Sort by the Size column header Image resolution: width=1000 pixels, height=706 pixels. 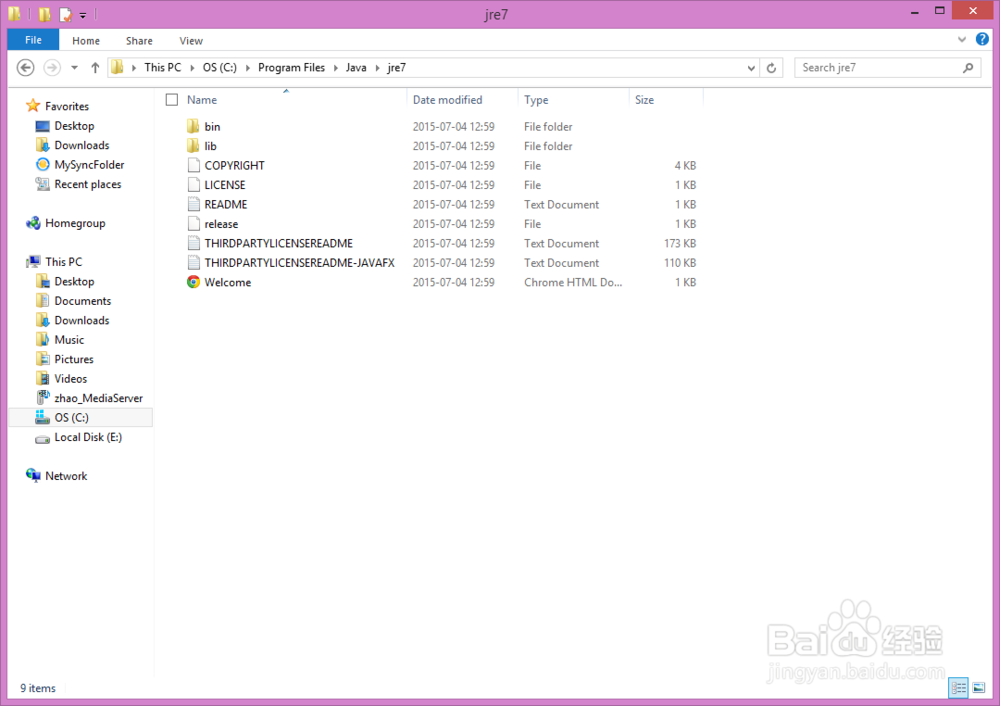[x=644, y=100]
